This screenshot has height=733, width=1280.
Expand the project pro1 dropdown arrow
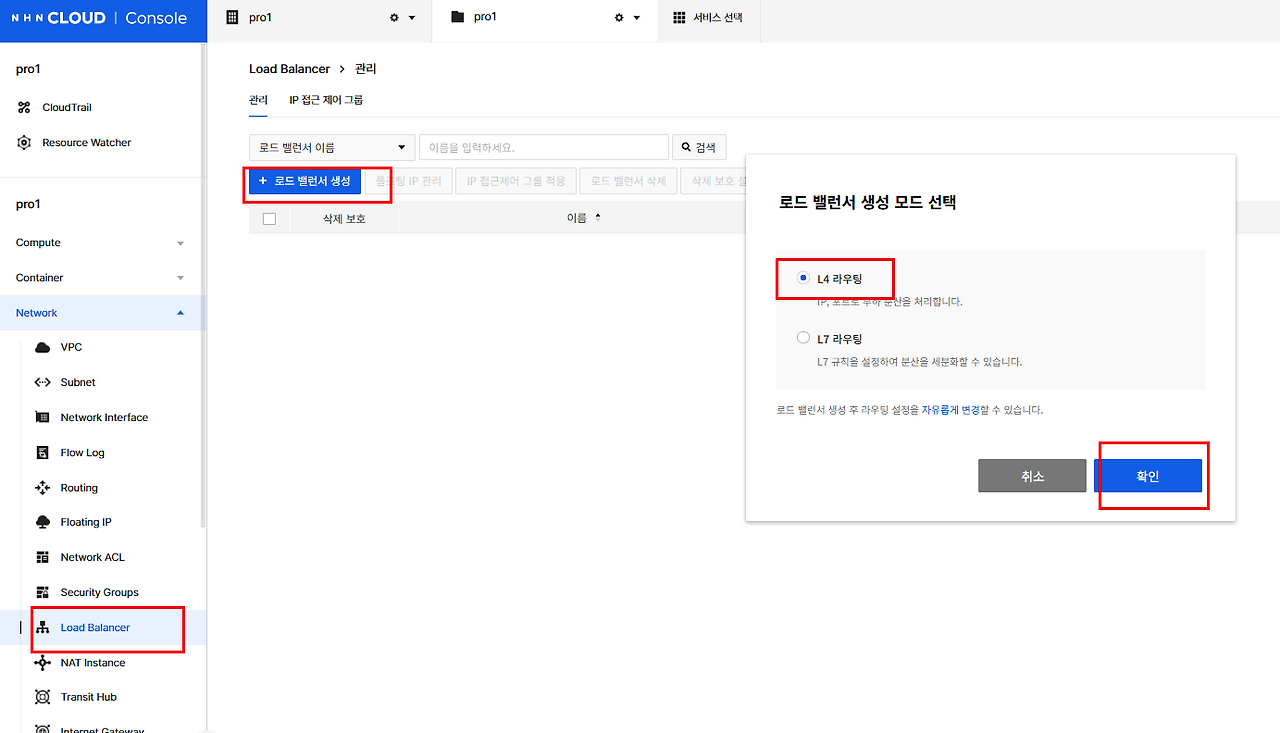point(637,18)
